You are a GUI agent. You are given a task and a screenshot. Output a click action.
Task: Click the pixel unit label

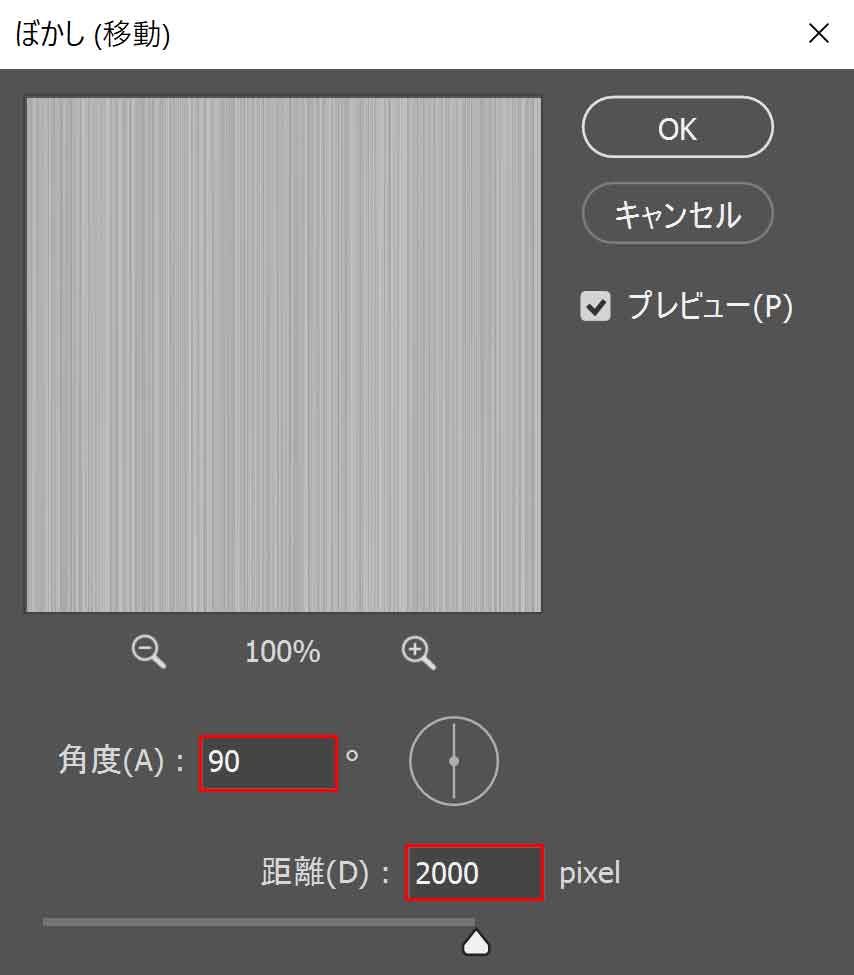590,874
